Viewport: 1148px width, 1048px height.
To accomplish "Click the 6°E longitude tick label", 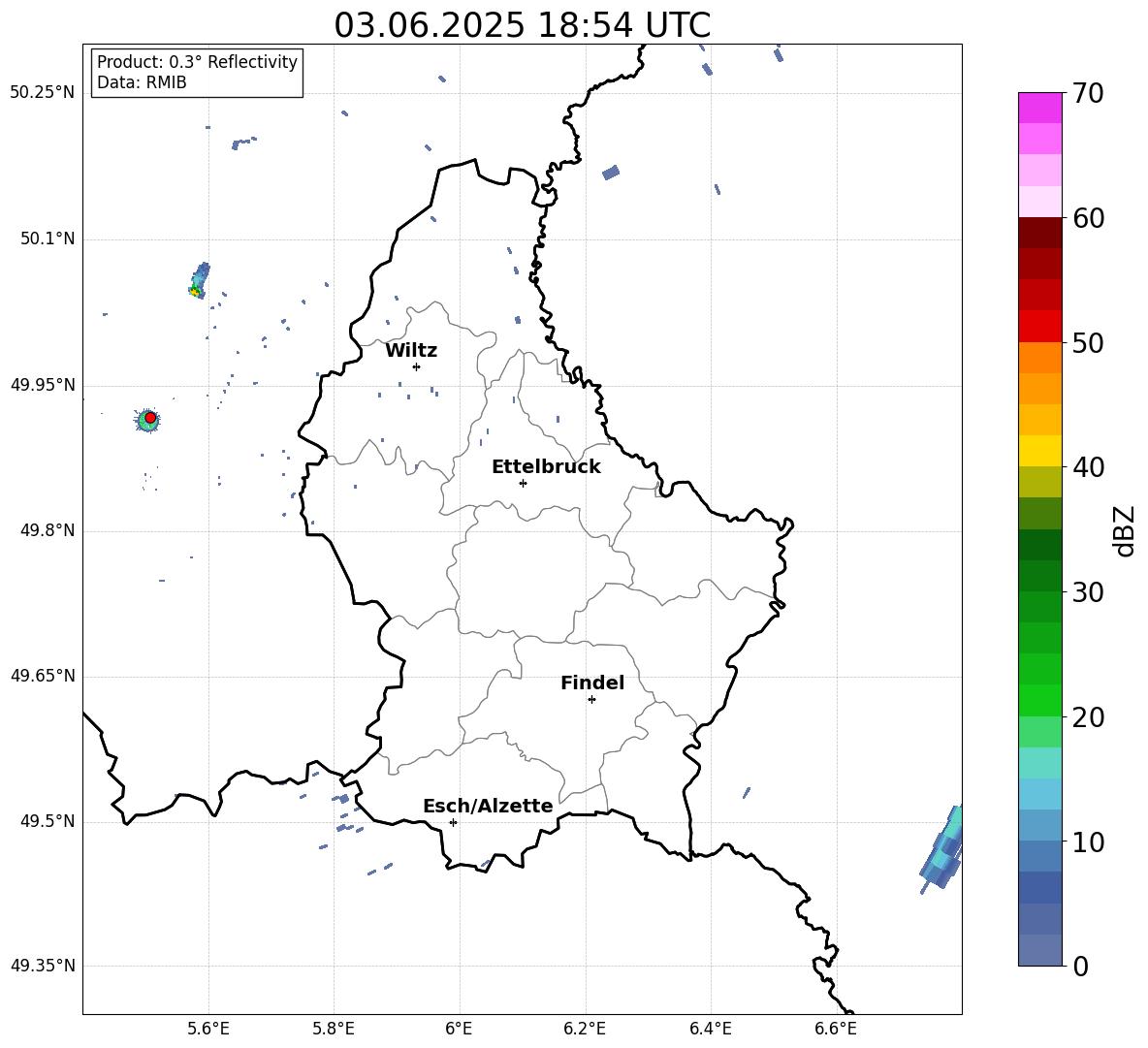I will [459, 1029].
